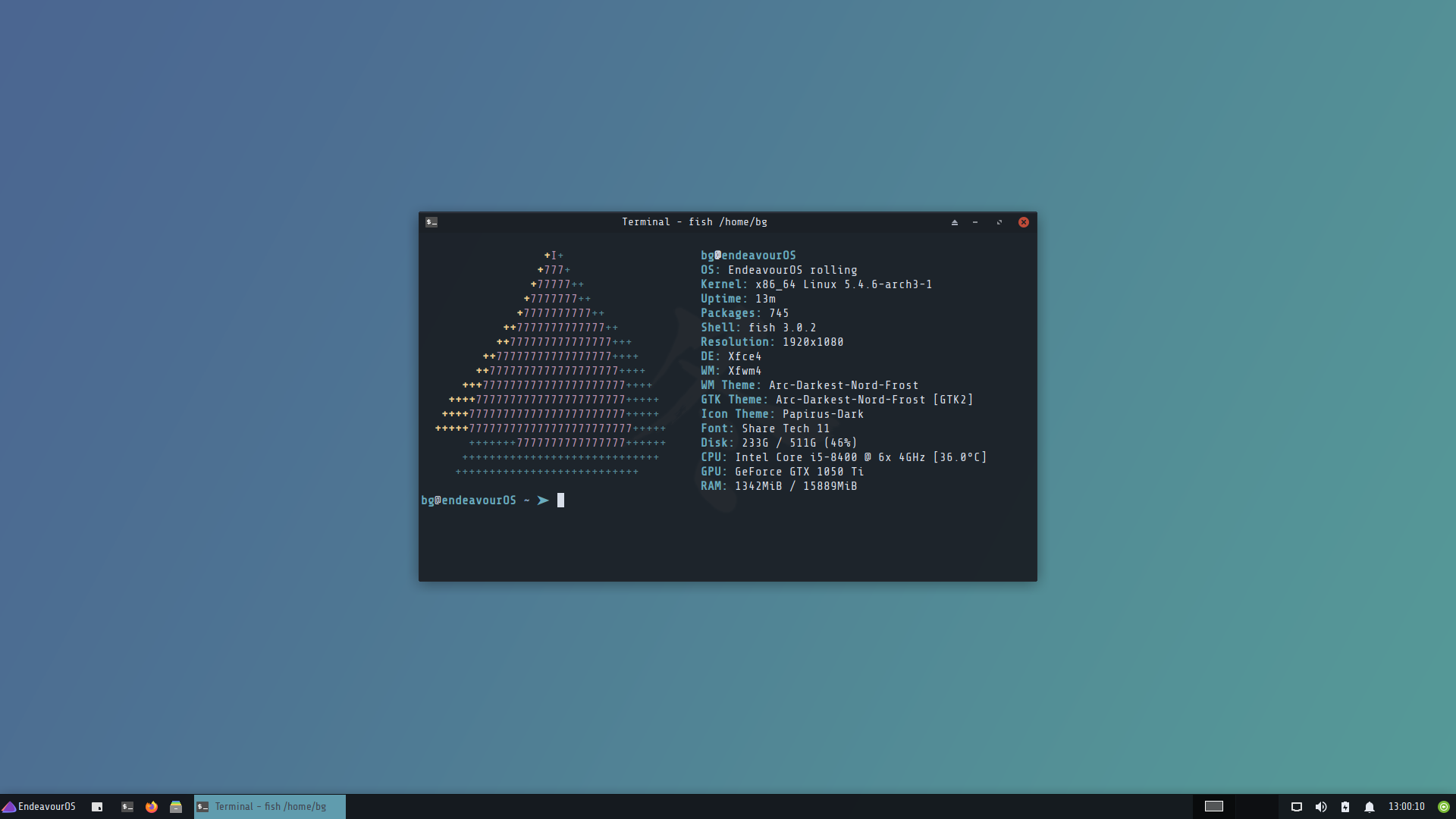1456x819 pixels.
Task: Open the EndeavourOS applications menu
Action: [x=39, y=807]
